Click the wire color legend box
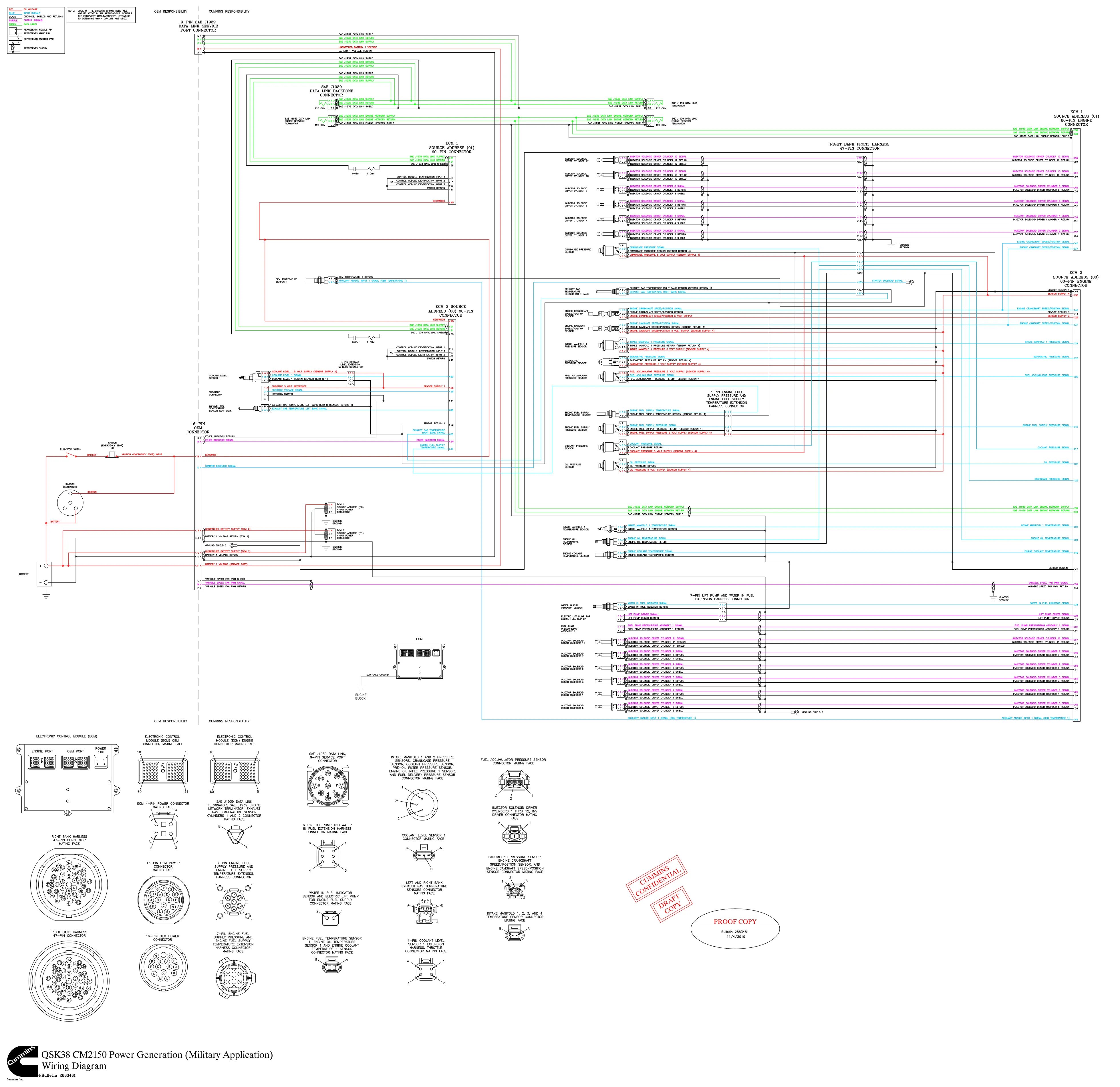 [x=35, y=31]
